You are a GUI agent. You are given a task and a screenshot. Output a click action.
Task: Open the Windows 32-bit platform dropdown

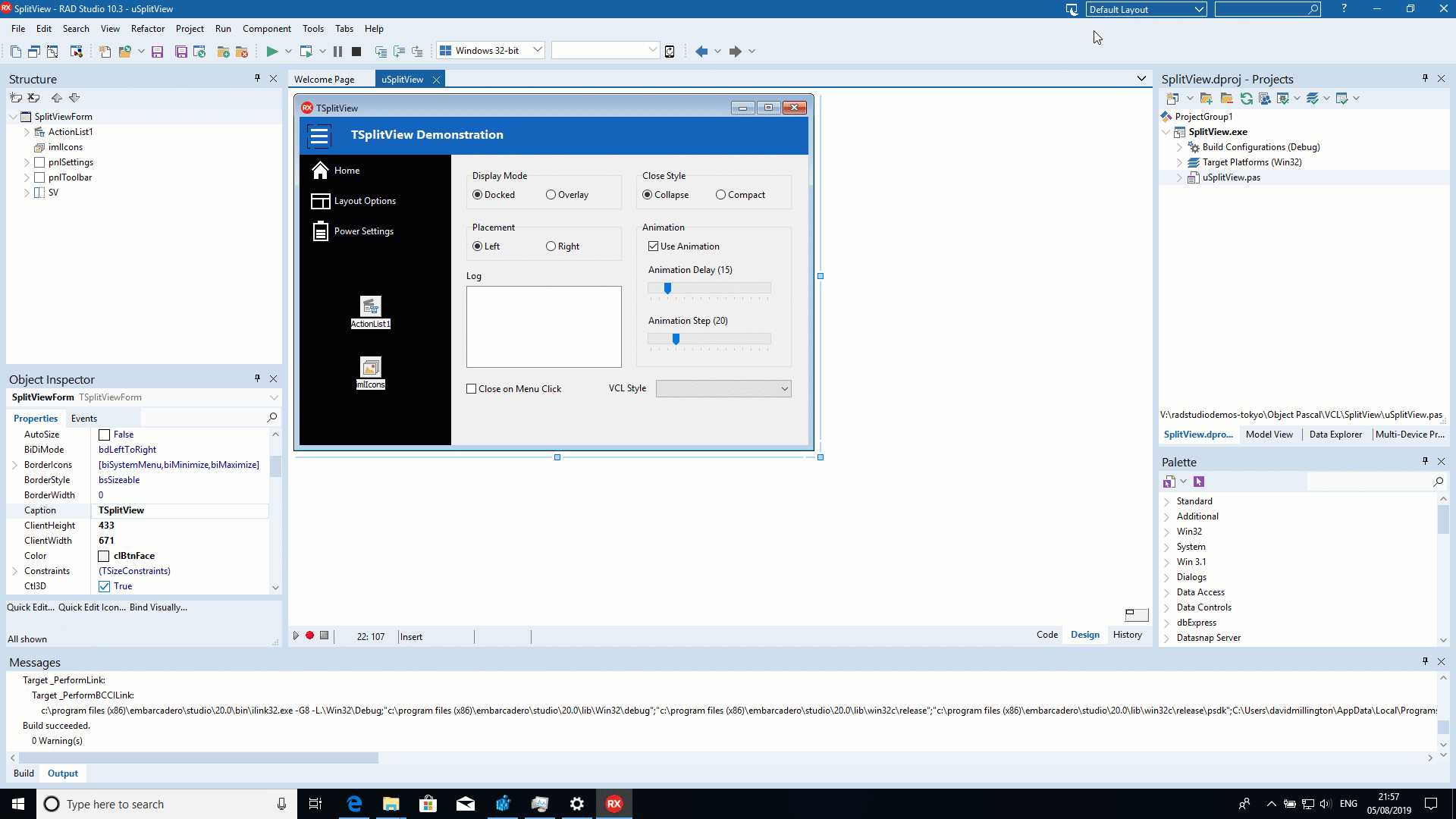pos(538,51)
